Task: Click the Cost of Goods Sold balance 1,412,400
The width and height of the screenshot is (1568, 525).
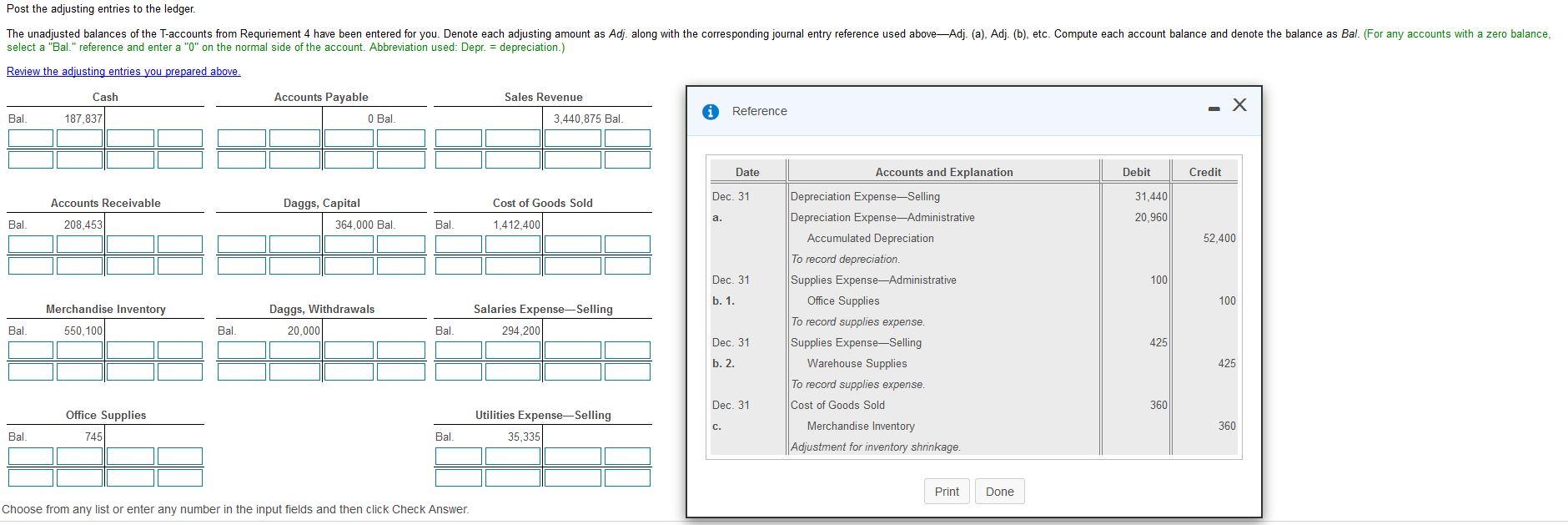Action: coord(516,225)
